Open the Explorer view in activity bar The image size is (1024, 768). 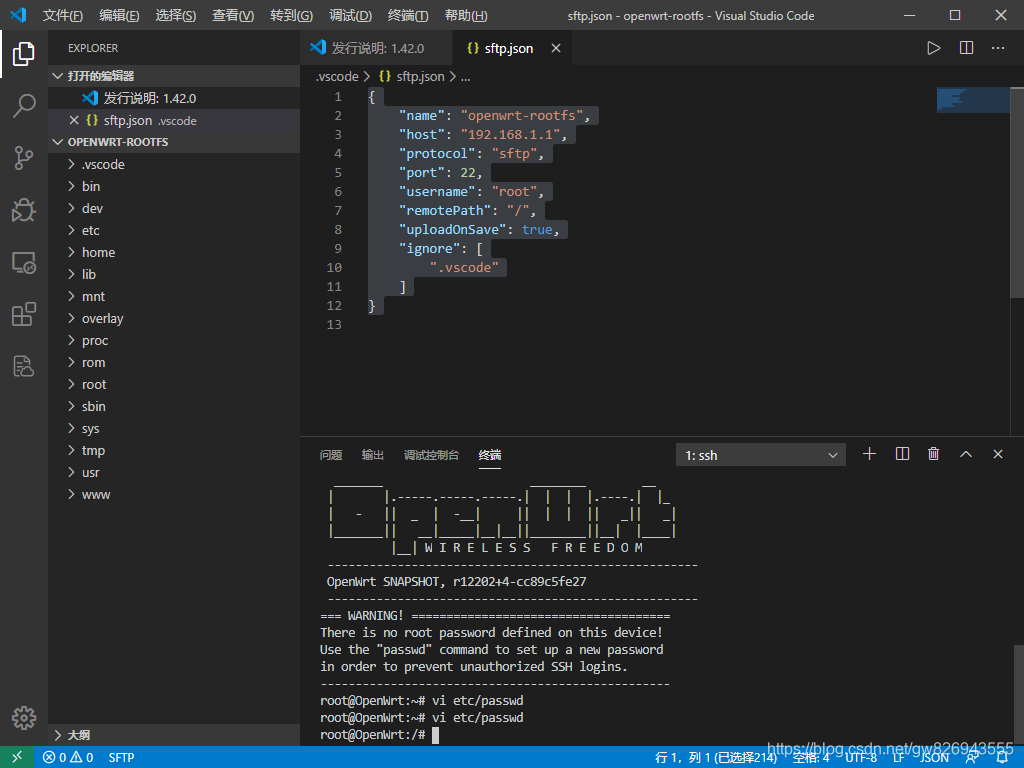click(x=24, y=54)
